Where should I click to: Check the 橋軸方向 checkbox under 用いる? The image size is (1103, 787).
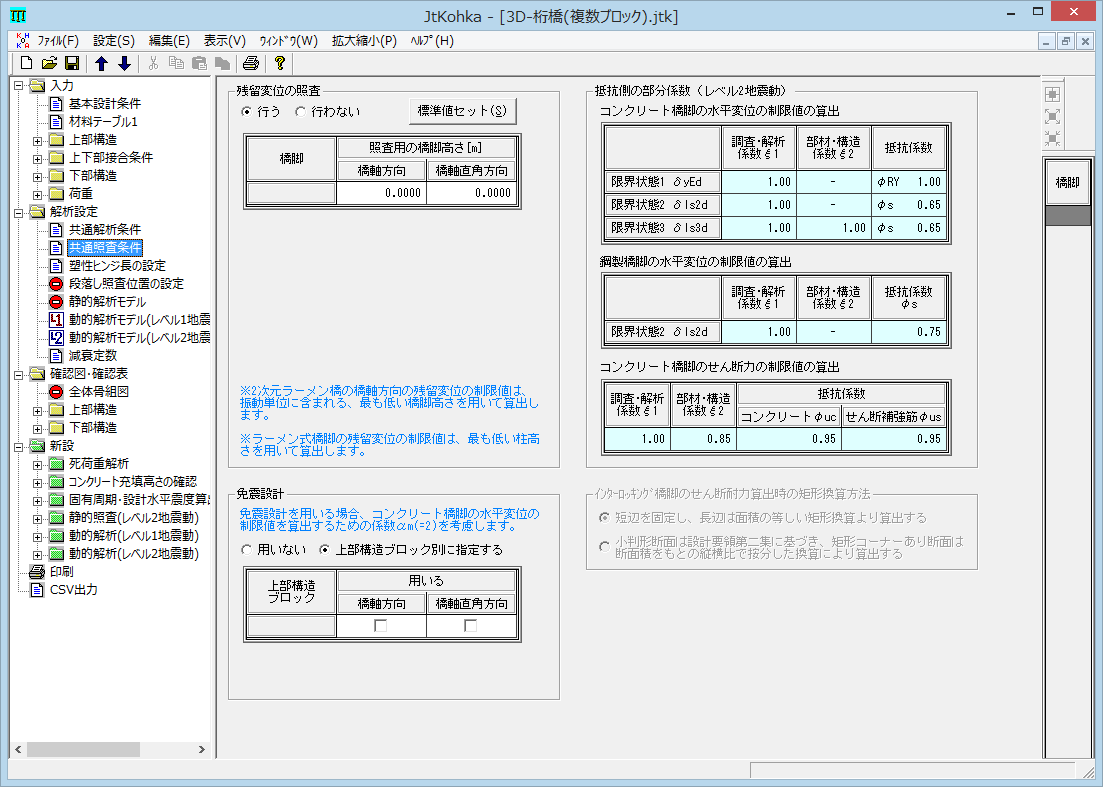point(381,626)
